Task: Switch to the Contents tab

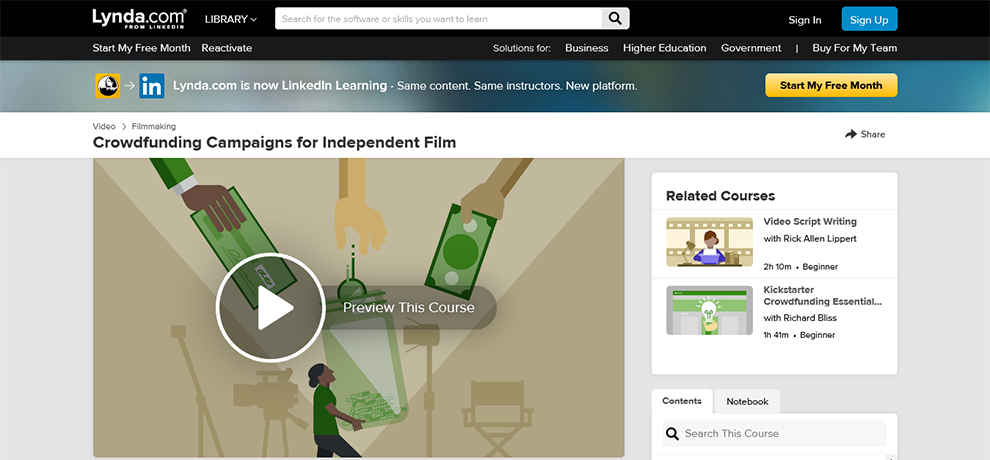Action: 682,401
